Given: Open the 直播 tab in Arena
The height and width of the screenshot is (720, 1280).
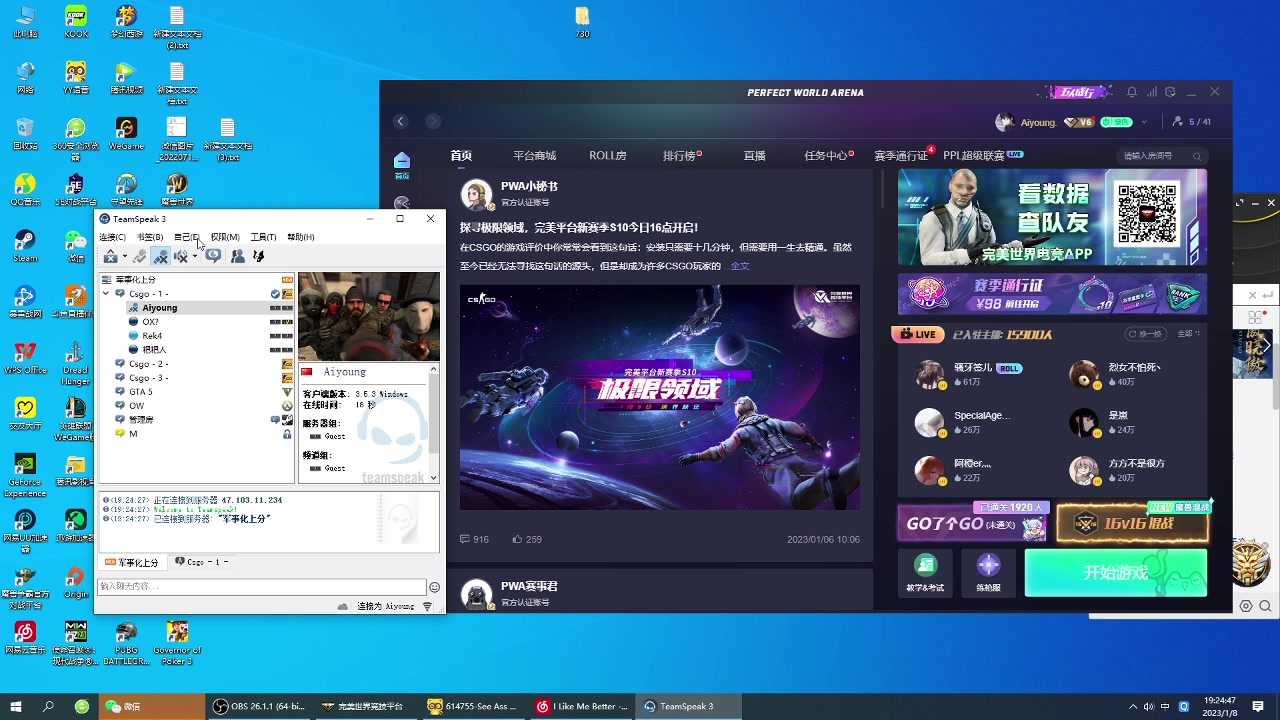Looking at the screenshot, I should tap(754, 156).
